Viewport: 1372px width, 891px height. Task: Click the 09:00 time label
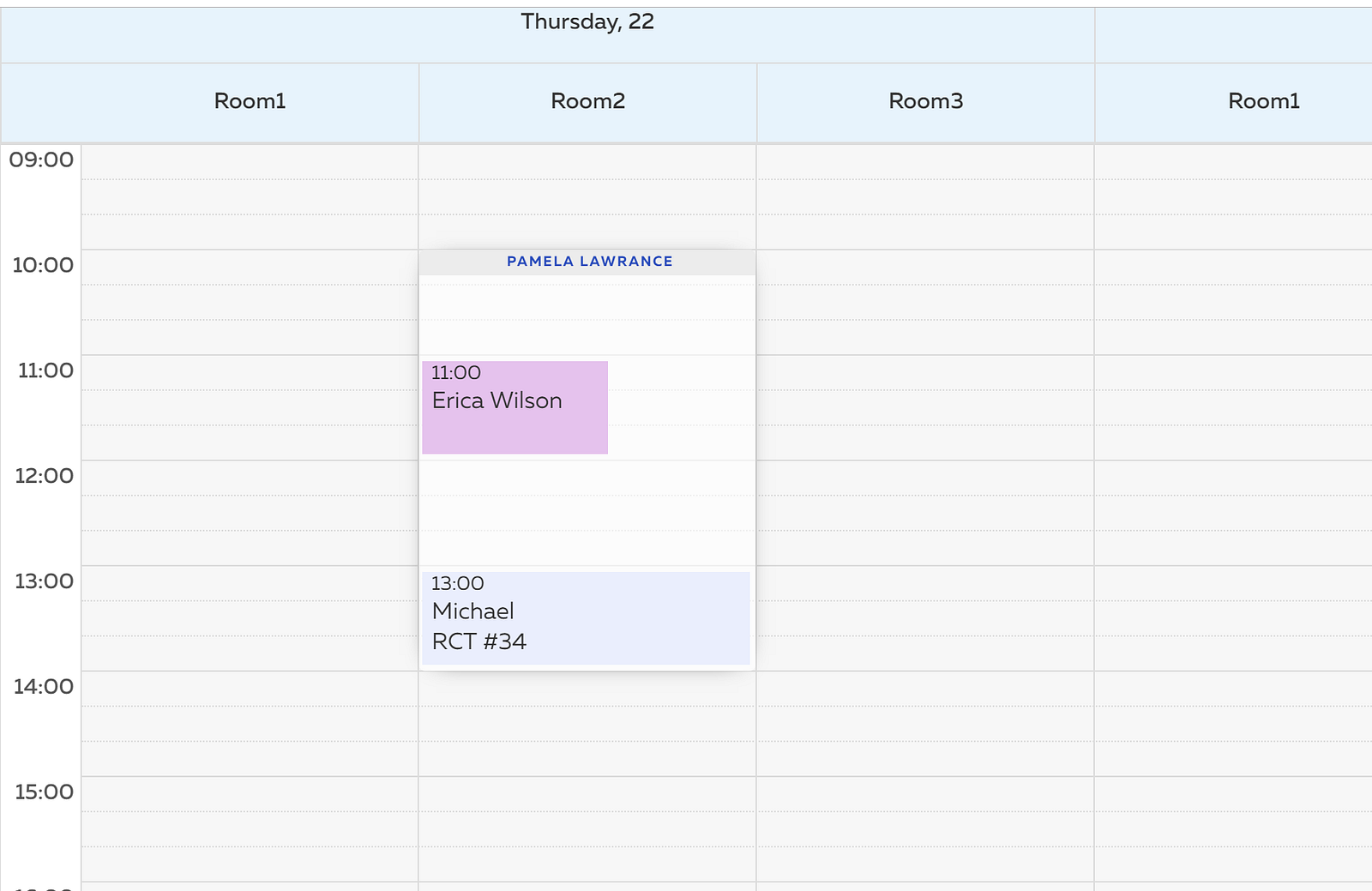[x=41, y=160]
